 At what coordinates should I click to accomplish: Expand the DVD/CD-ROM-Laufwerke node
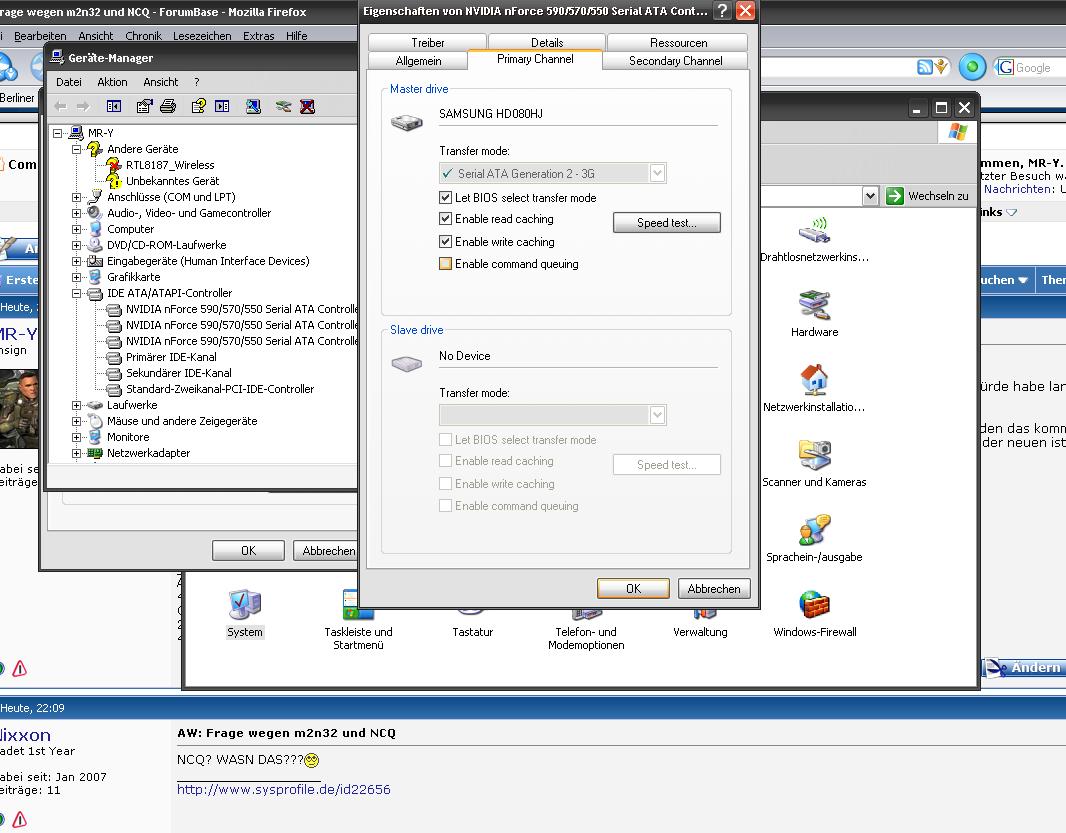point(76,245)
